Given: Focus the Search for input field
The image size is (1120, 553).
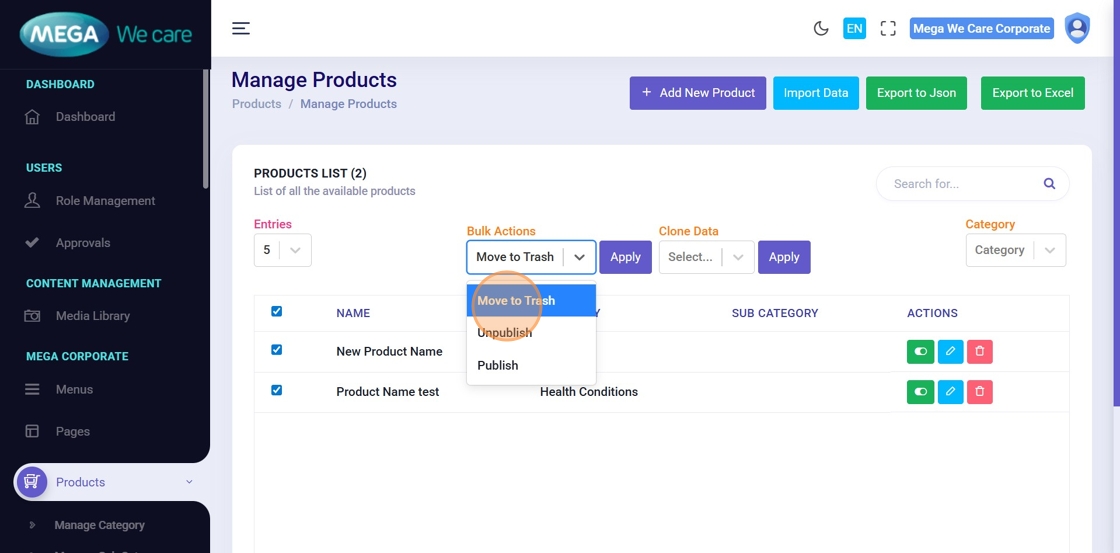Looking at the screenshot, I should (960, 184).
